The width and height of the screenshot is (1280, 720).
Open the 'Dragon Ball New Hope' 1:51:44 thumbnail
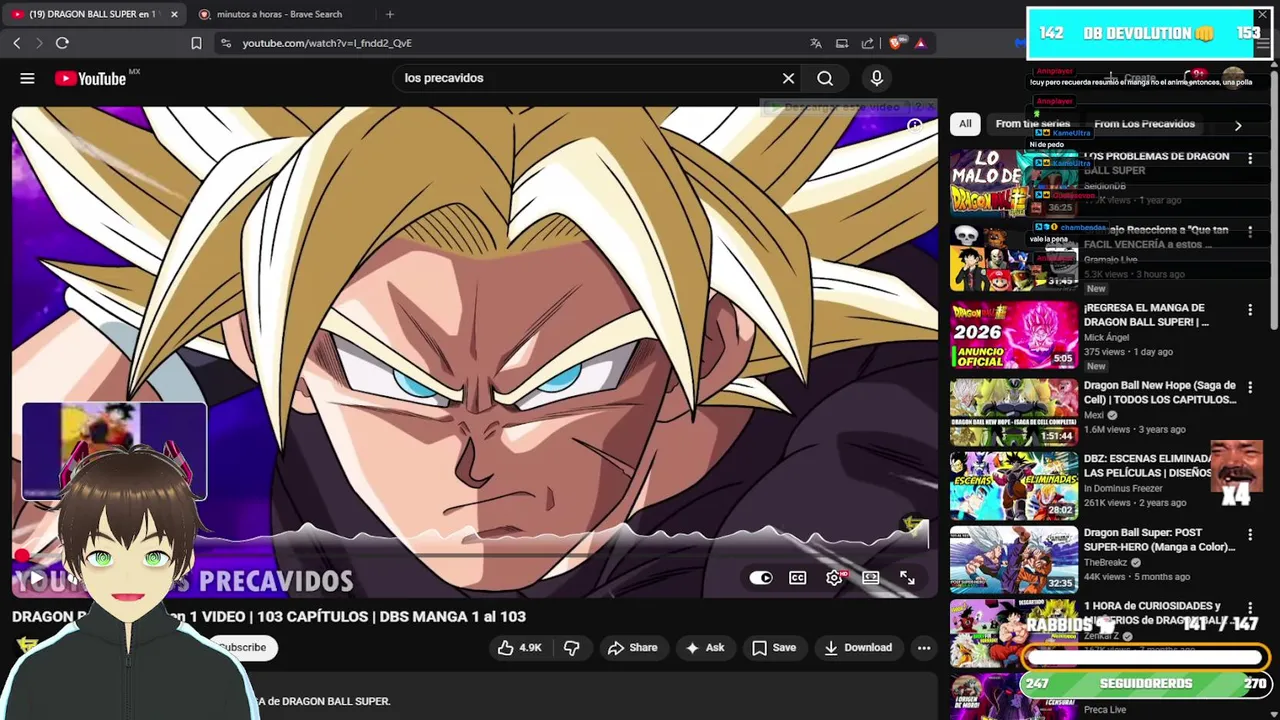[1014, 412]
